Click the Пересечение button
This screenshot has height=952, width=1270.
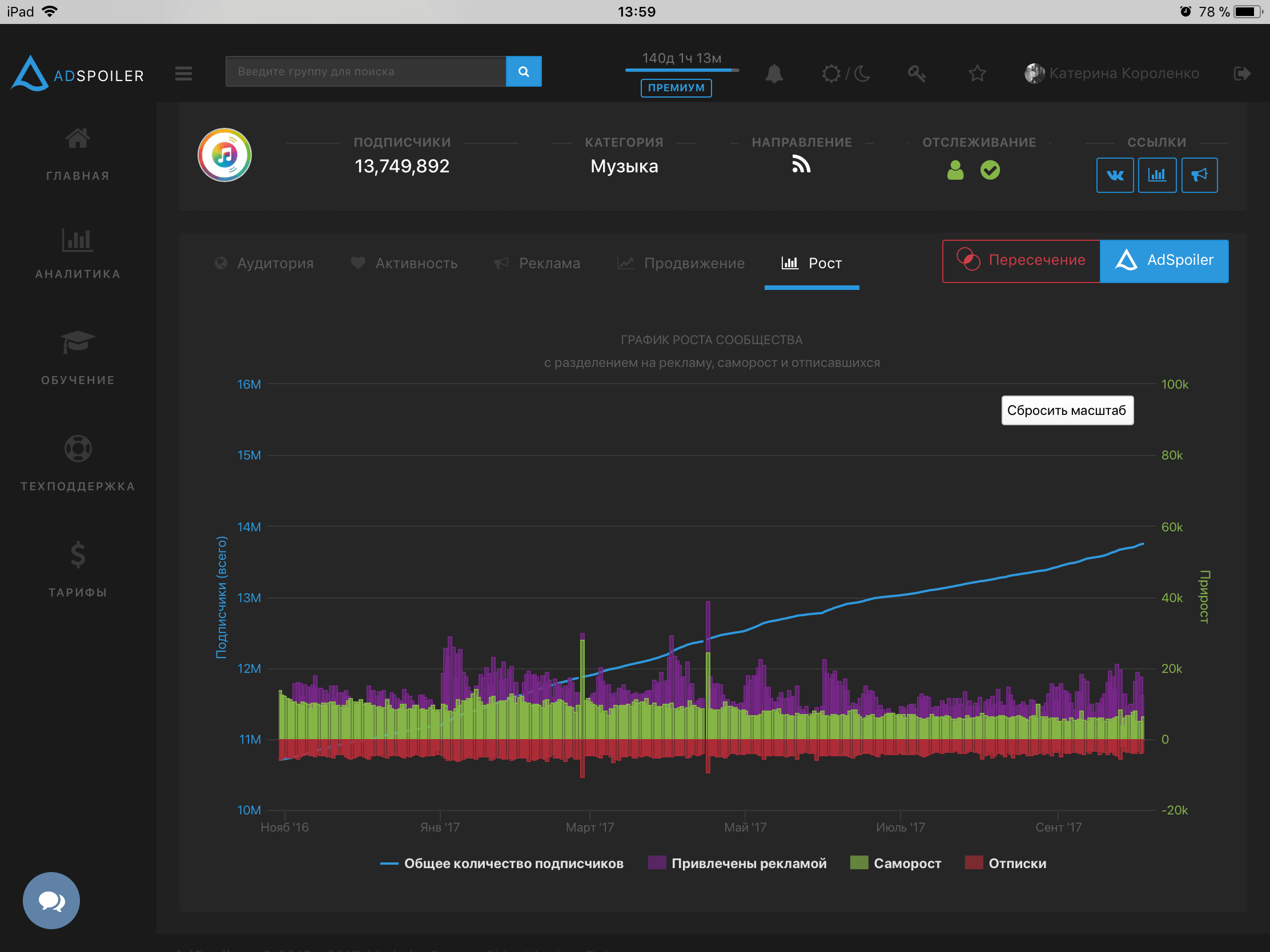pos(1021,260)
